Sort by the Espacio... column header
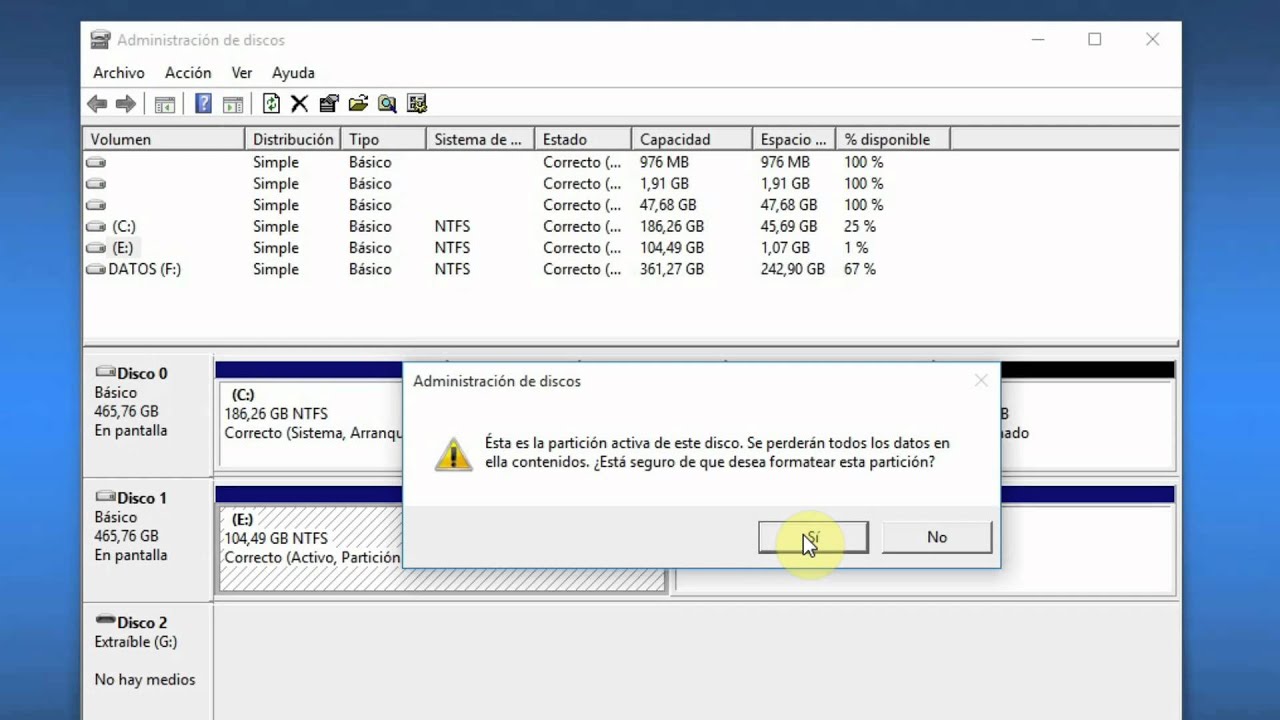The width and height of the screenshot is (1280, 720). [x=794, y=139]
